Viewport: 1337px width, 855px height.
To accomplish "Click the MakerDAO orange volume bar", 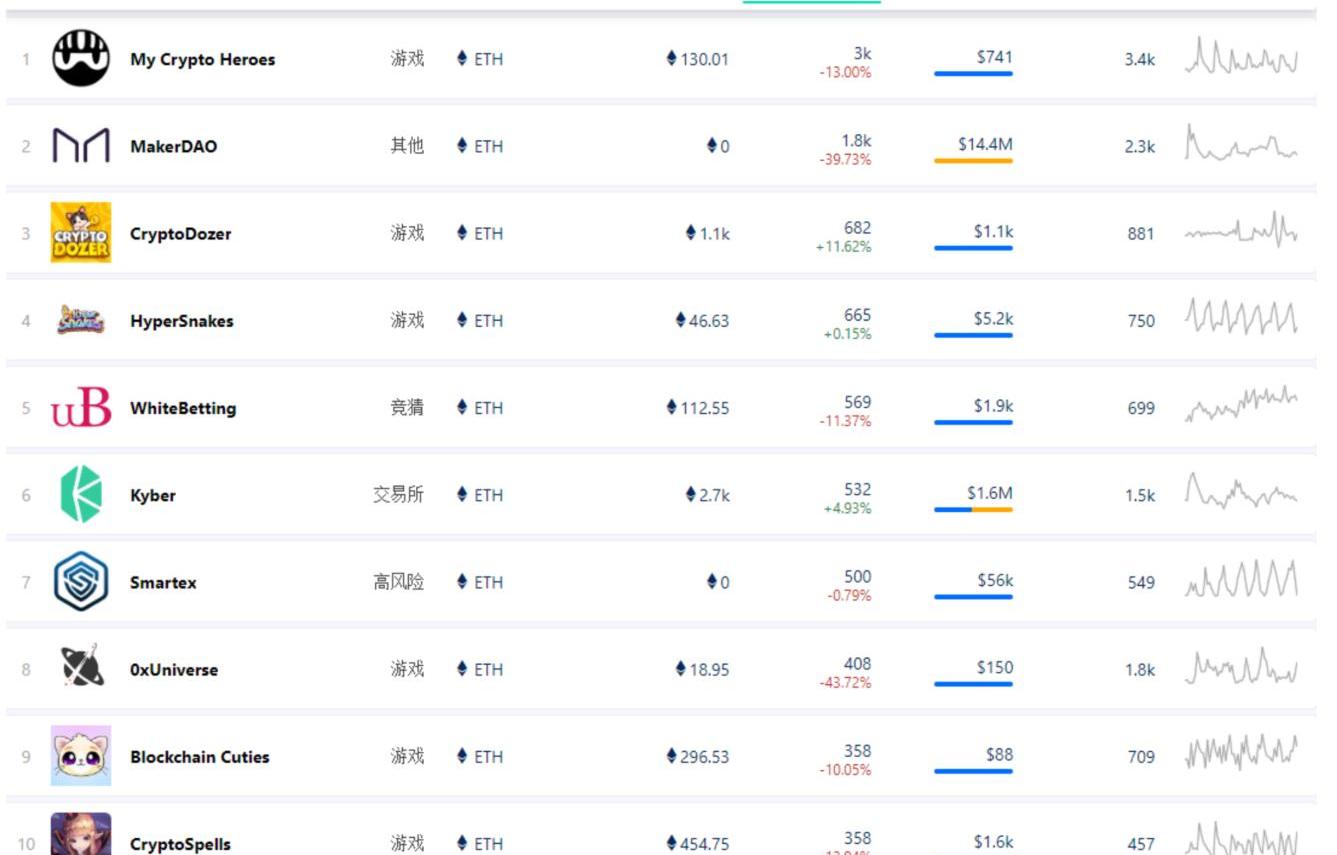I will point(973,161).
